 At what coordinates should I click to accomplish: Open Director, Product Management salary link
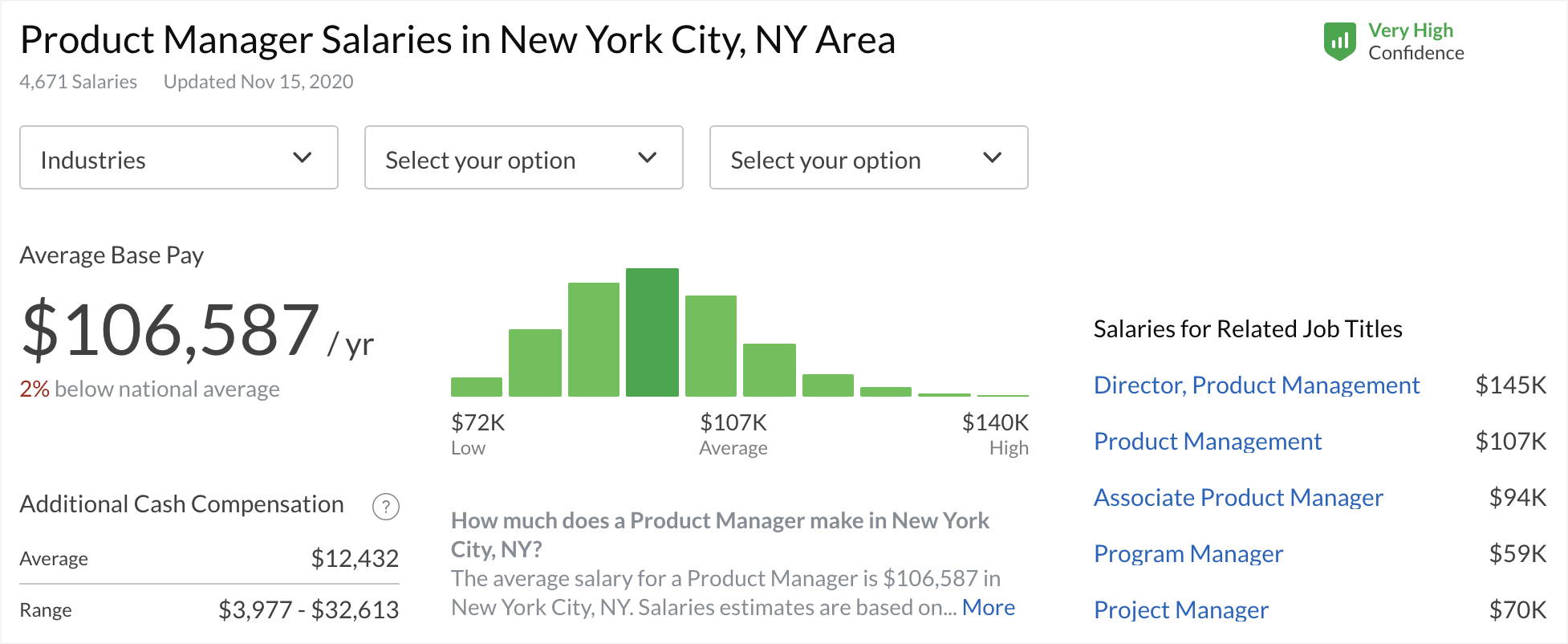[1257, 385]
